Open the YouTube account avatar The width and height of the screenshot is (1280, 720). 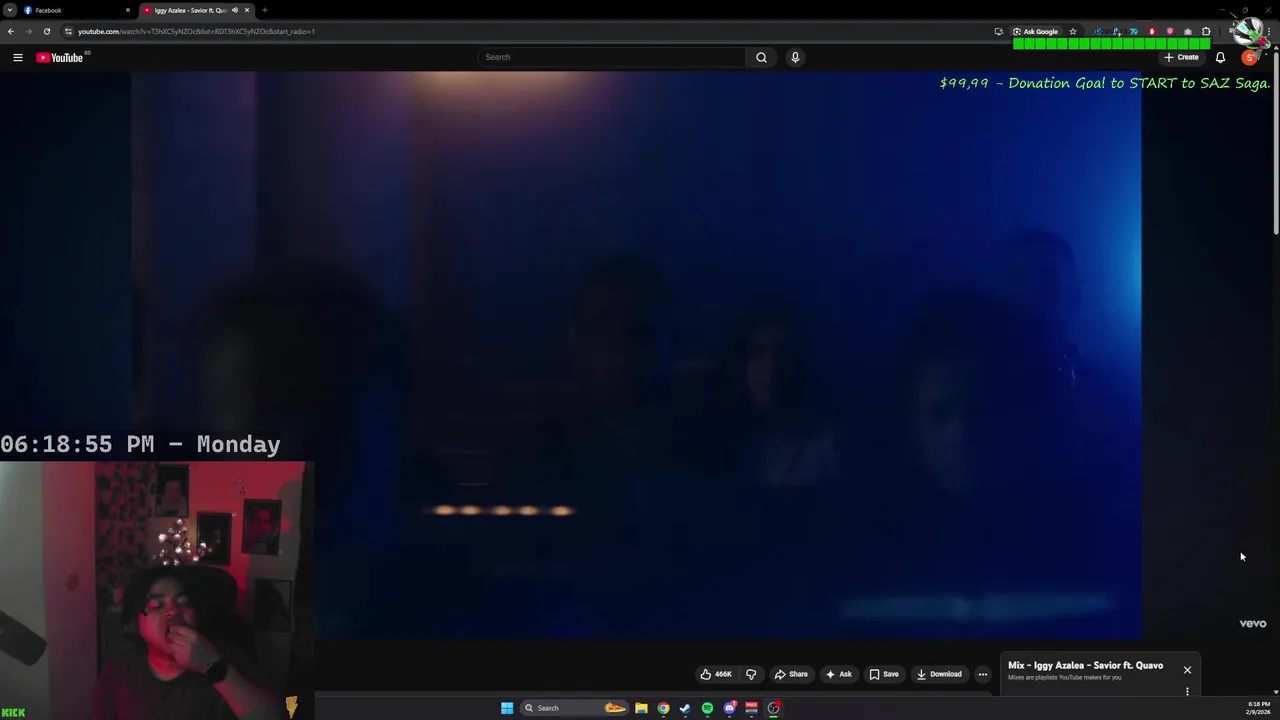(x=1249, y=57)
